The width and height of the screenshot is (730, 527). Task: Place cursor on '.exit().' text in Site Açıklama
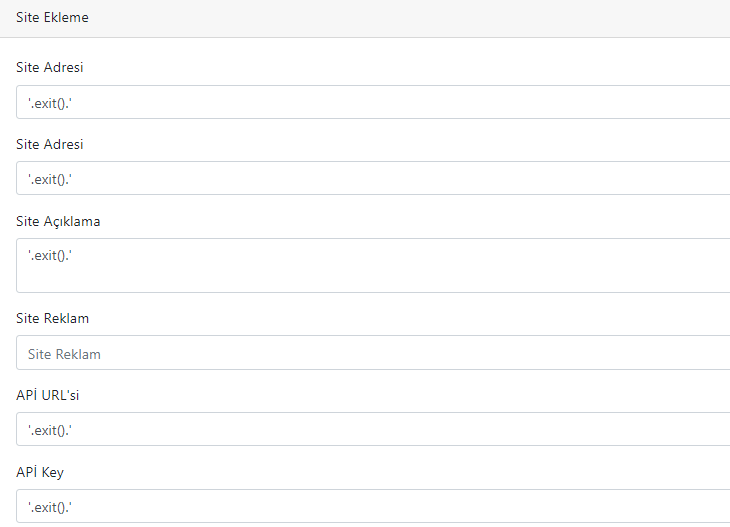tap(50, 255)
